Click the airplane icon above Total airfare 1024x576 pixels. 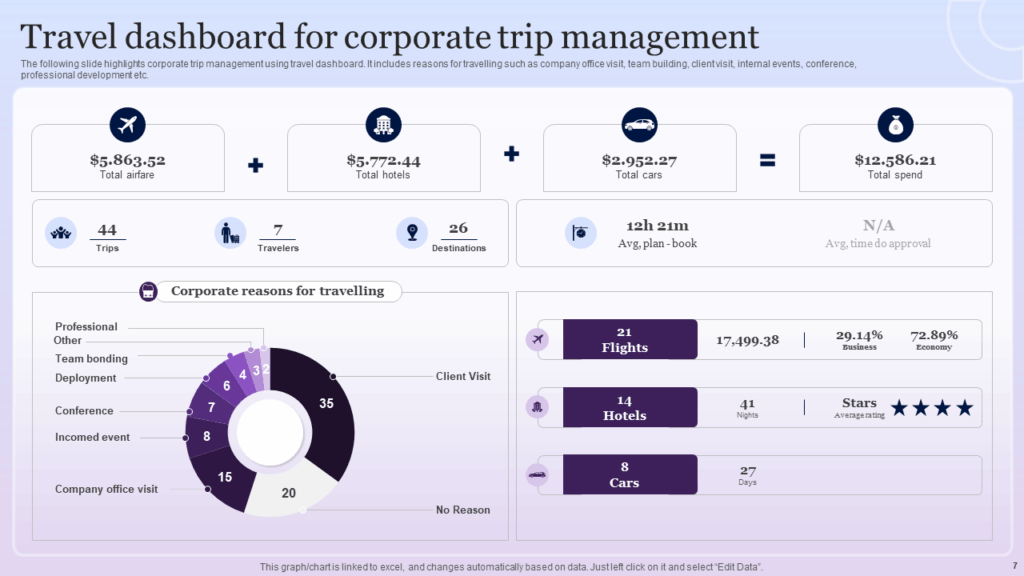(x=127, y=125)
